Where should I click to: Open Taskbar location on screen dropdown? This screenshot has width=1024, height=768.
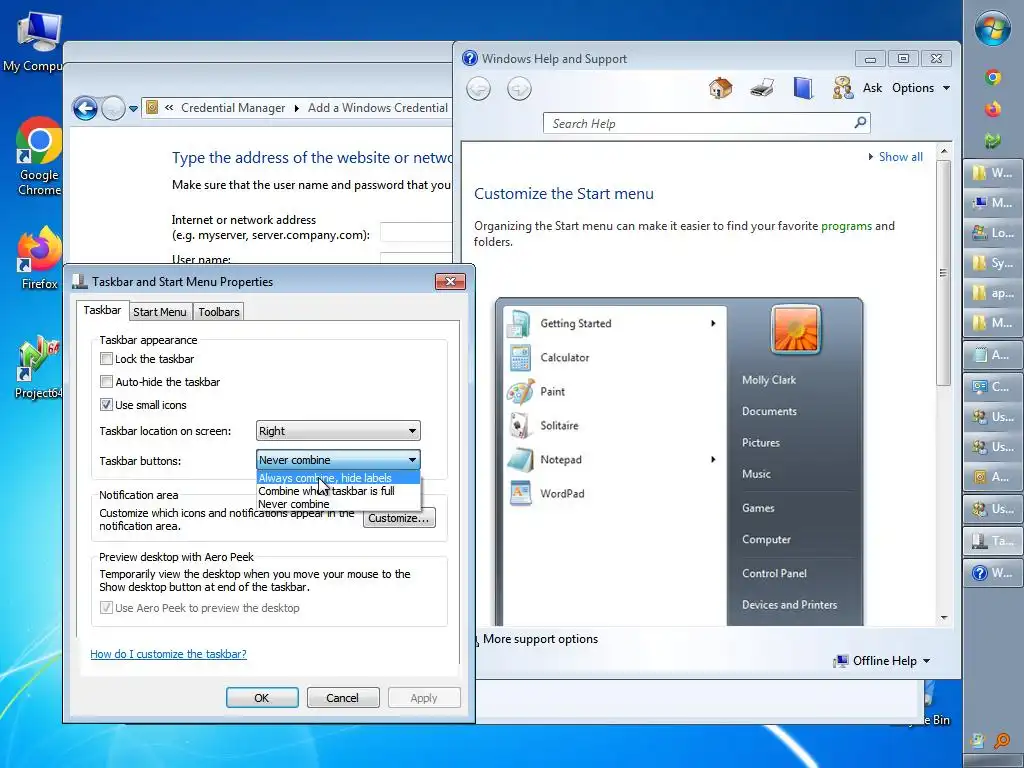[x=338, y=431]
